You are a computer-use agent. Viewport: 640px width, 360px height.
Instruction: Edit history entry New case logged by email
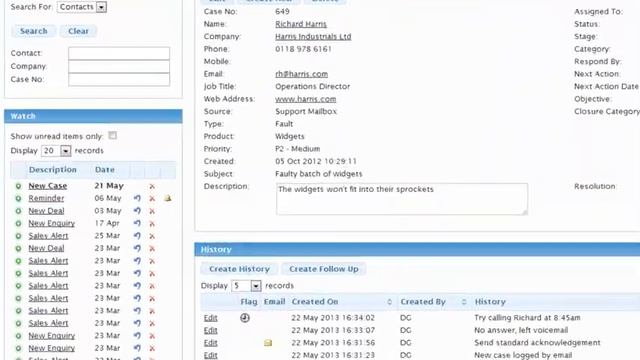coord(211,355)
